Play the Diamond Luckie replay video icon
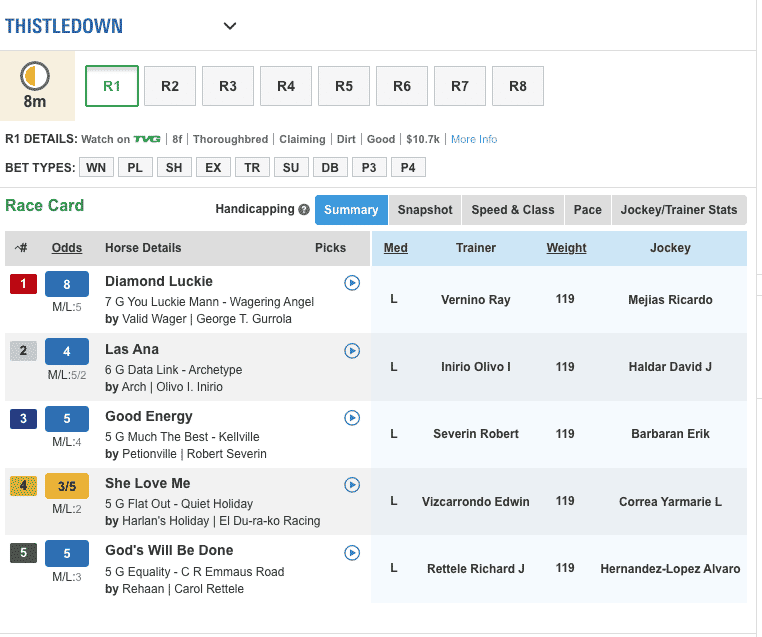 (x=352, y=283)
